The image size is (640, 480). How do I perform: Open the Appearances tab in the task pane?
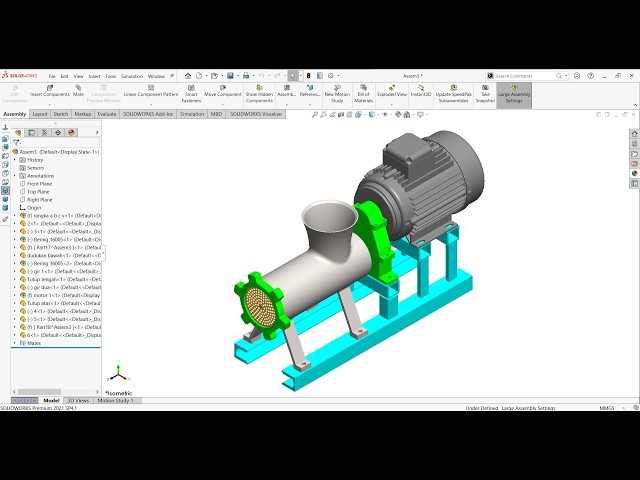[634, 173]
